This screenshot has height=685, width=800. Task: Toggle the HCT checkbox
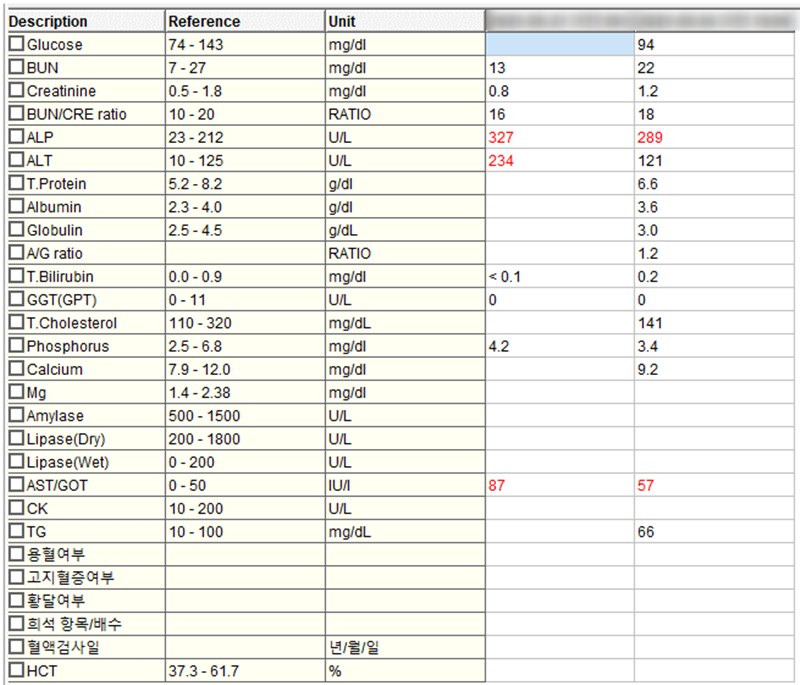coord(16,671)
